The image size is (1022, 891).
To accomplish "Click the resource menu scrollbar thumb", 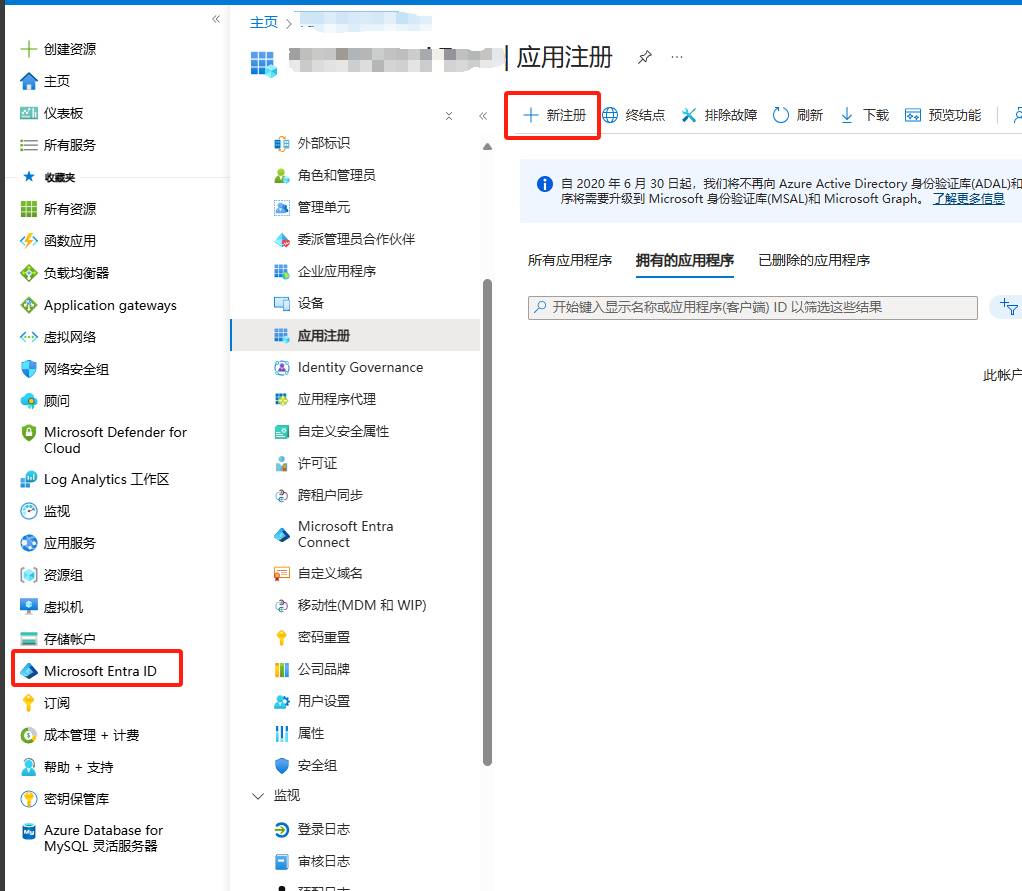I will click(x=487, y=522).
